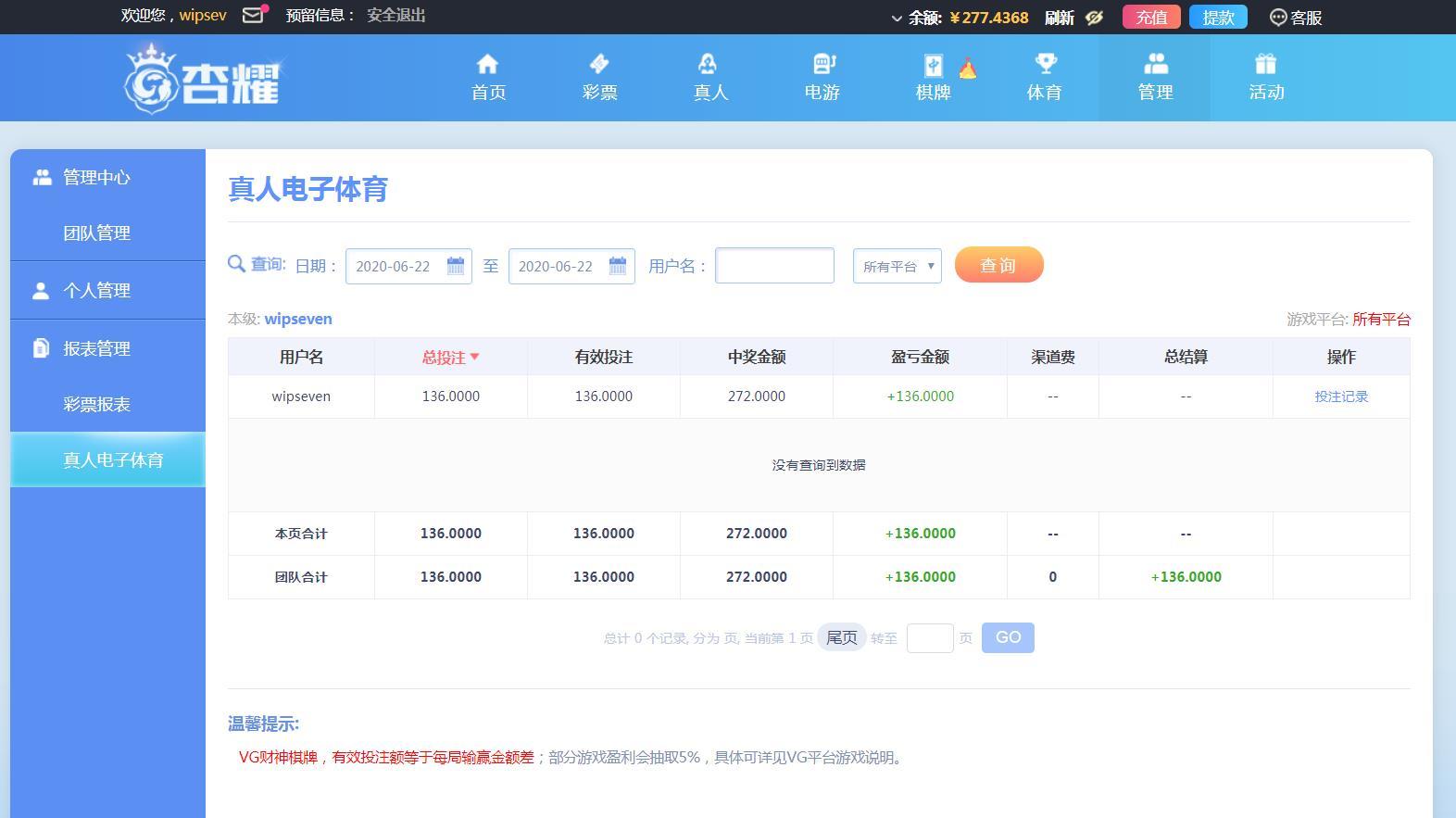1456x818 pixels.
Task: Open 体育 sports trophy icon
Action: tap(1045, 64)
